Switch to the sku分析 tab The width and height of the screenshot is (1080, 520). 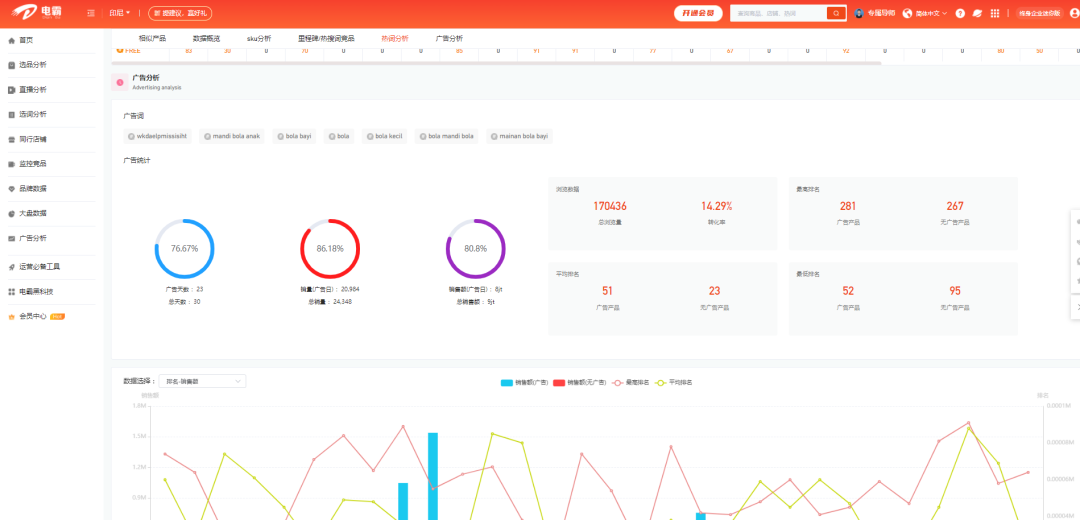[x=259, y=39]
